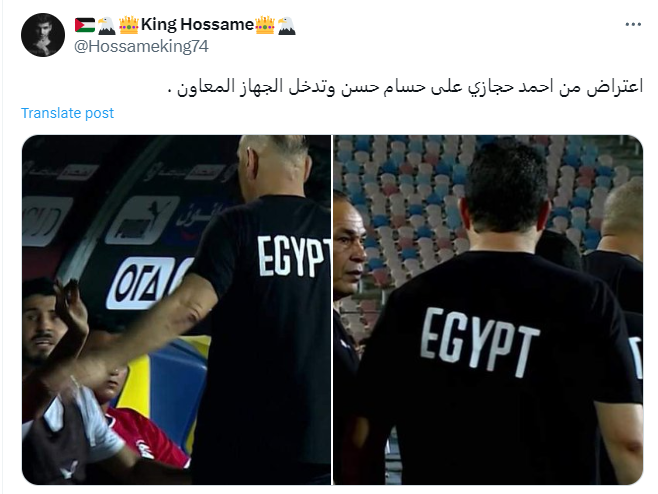Viewport: 658px width, 494px height.
Task: Open the right photo with stadium seats
Action: [x=488, y=310]
